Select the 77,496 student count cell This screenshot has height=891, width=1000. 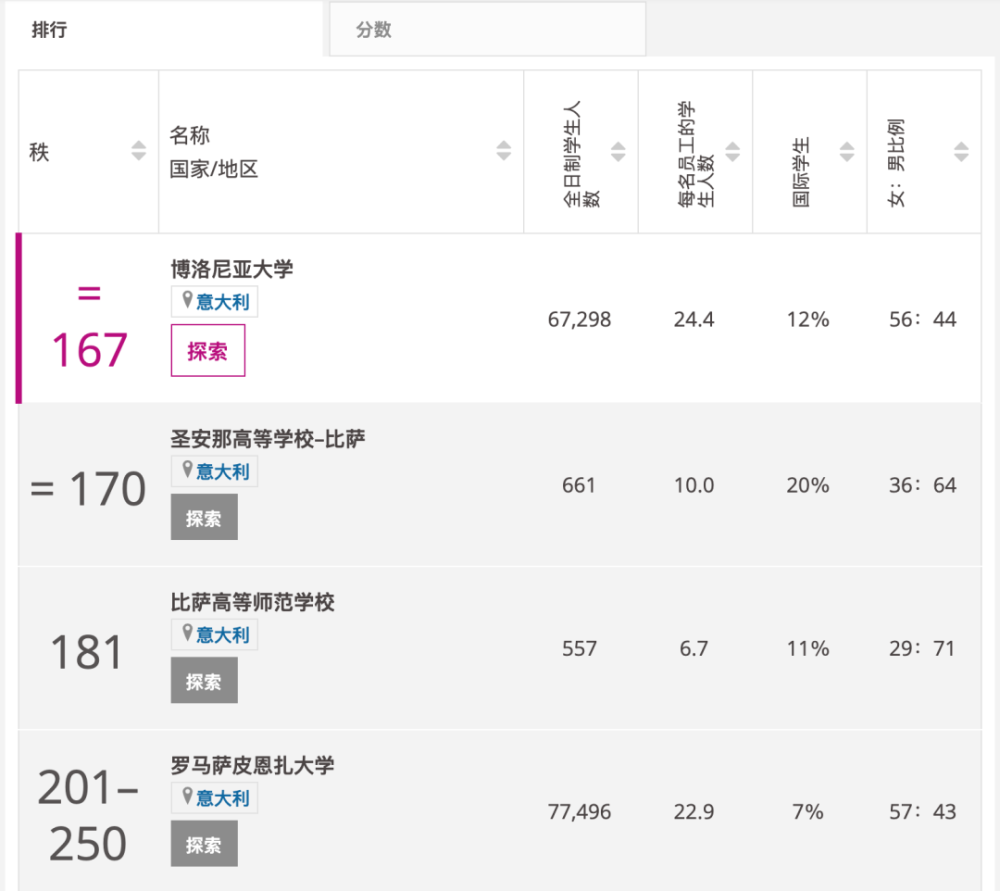pos(580,812)
